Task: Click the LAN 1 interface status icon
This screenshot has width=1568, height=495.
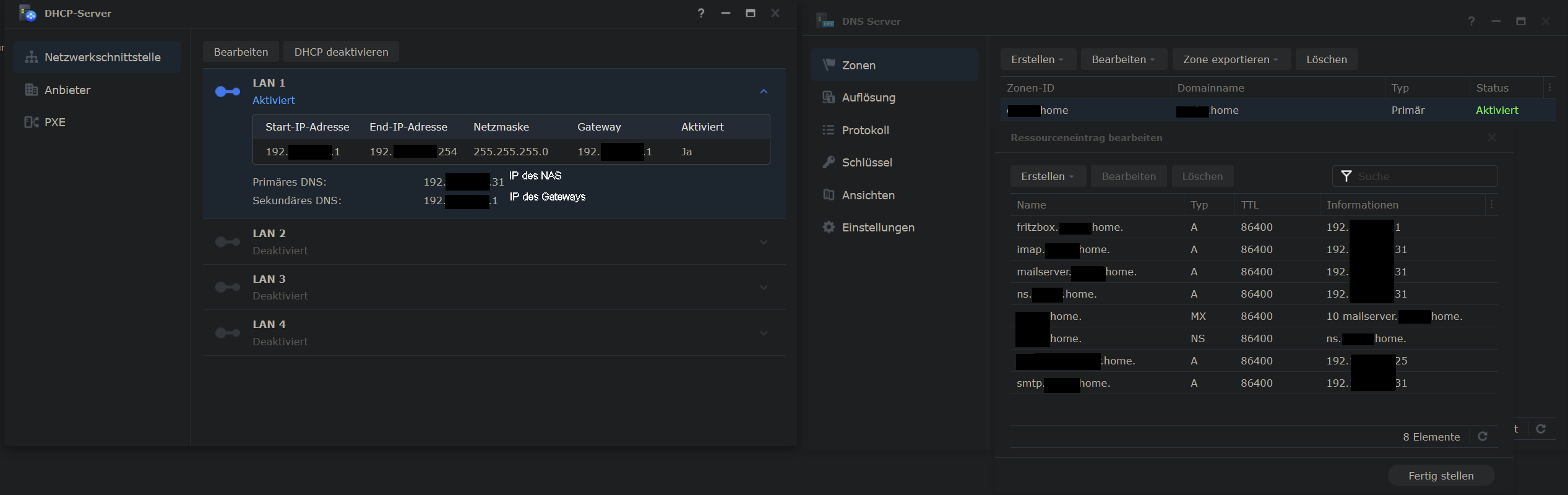Action: click(228, 92)
